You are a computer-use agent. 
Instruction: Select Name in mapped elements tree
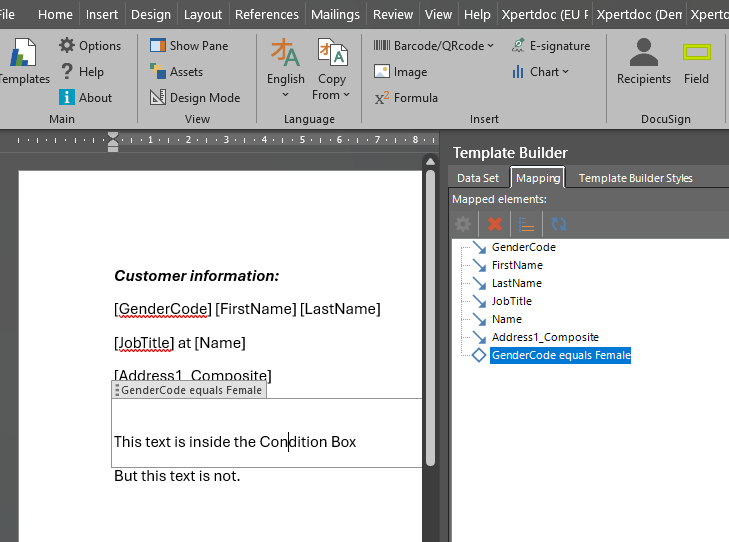pos(507,319)
